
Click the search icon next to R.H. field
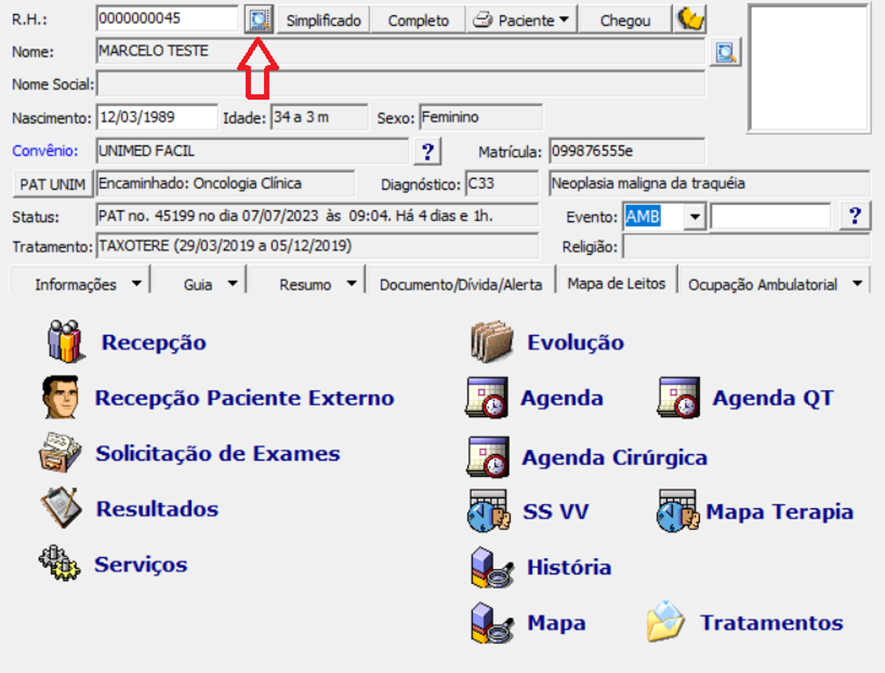[x=259, y=20]
